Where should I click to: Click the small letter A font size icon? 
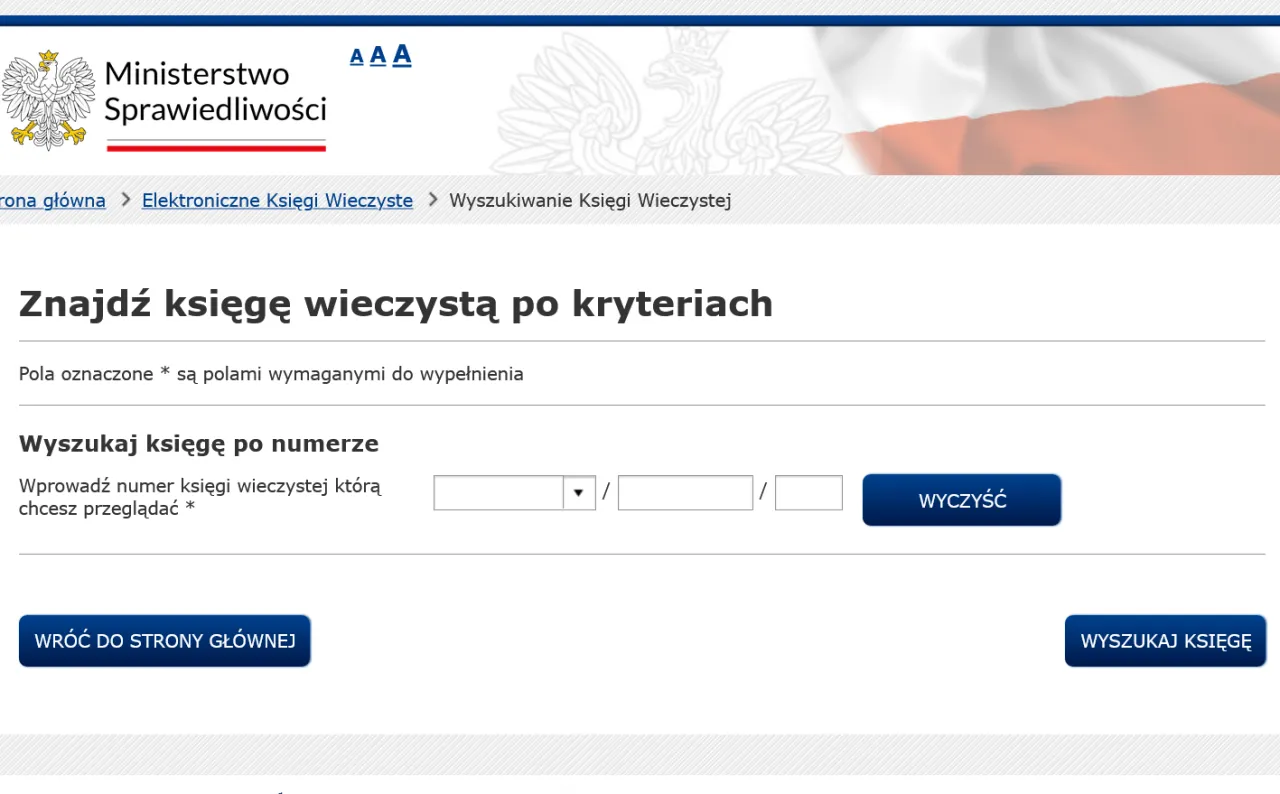[x=356, y=57]
